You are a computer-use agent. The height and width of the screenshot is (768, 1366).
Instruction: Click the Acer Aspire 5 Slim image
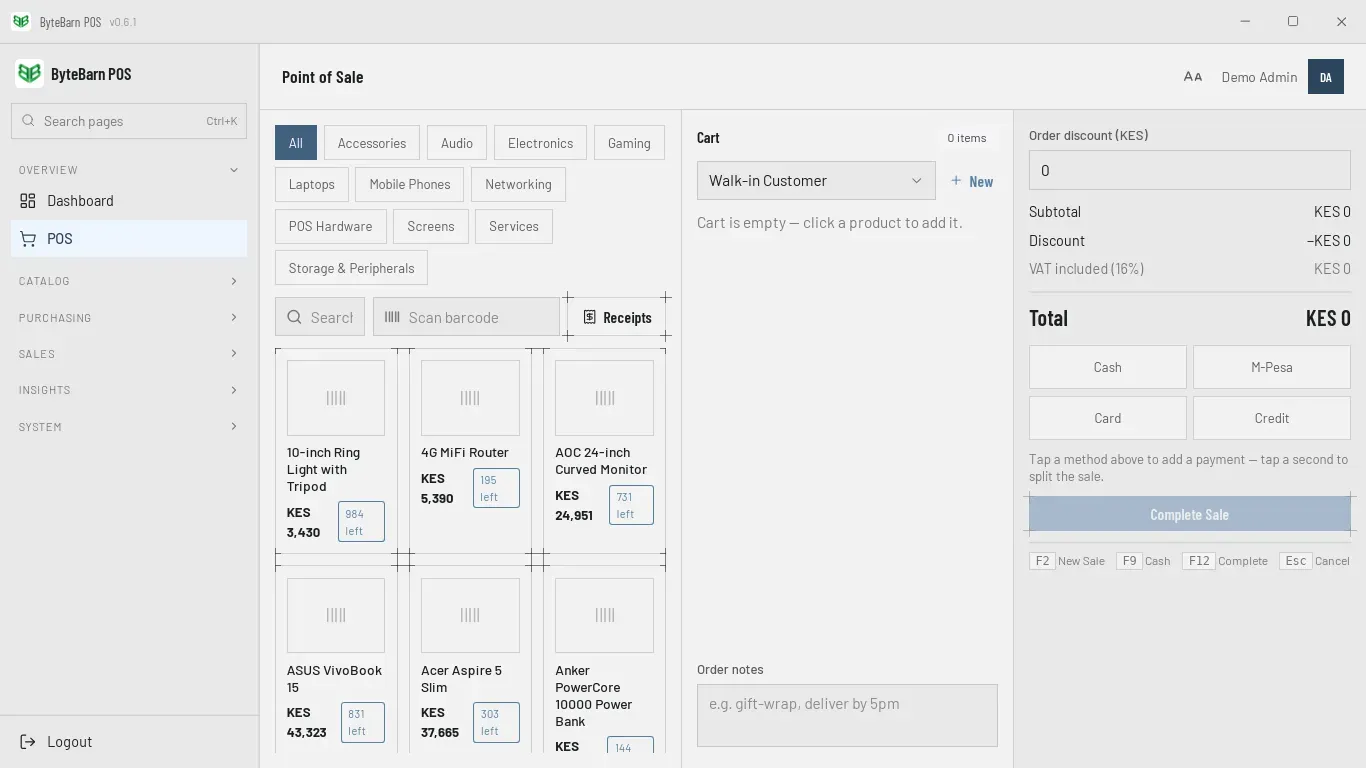[x=470, y=615]
